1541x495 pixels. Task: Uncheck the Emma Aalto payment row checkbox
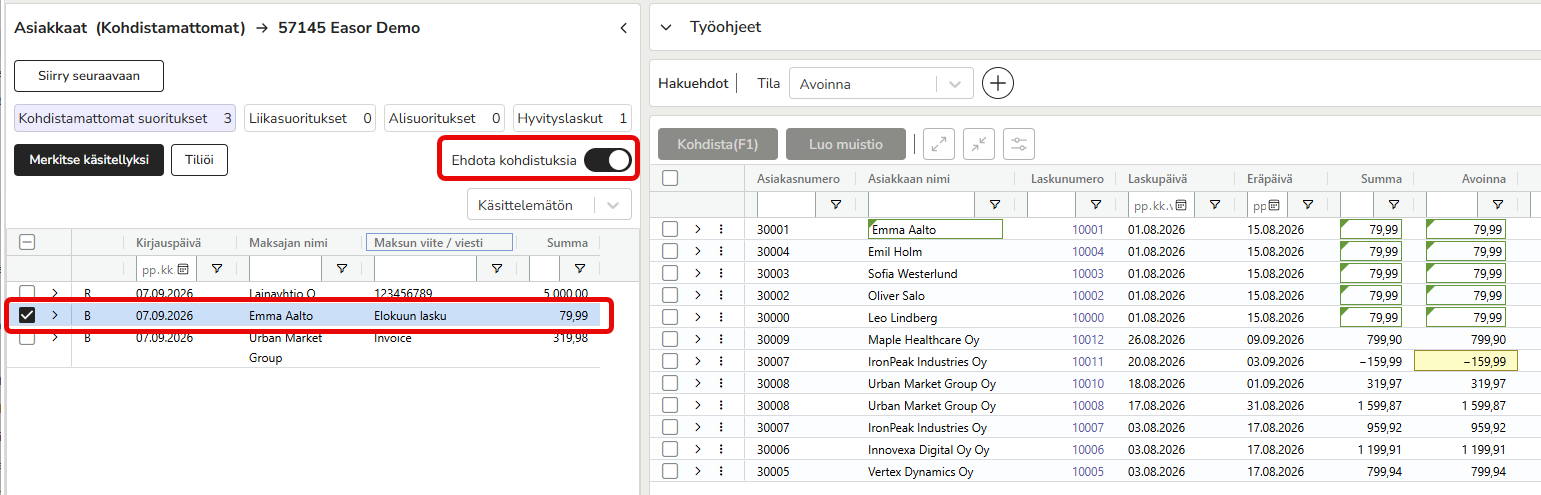28,315
